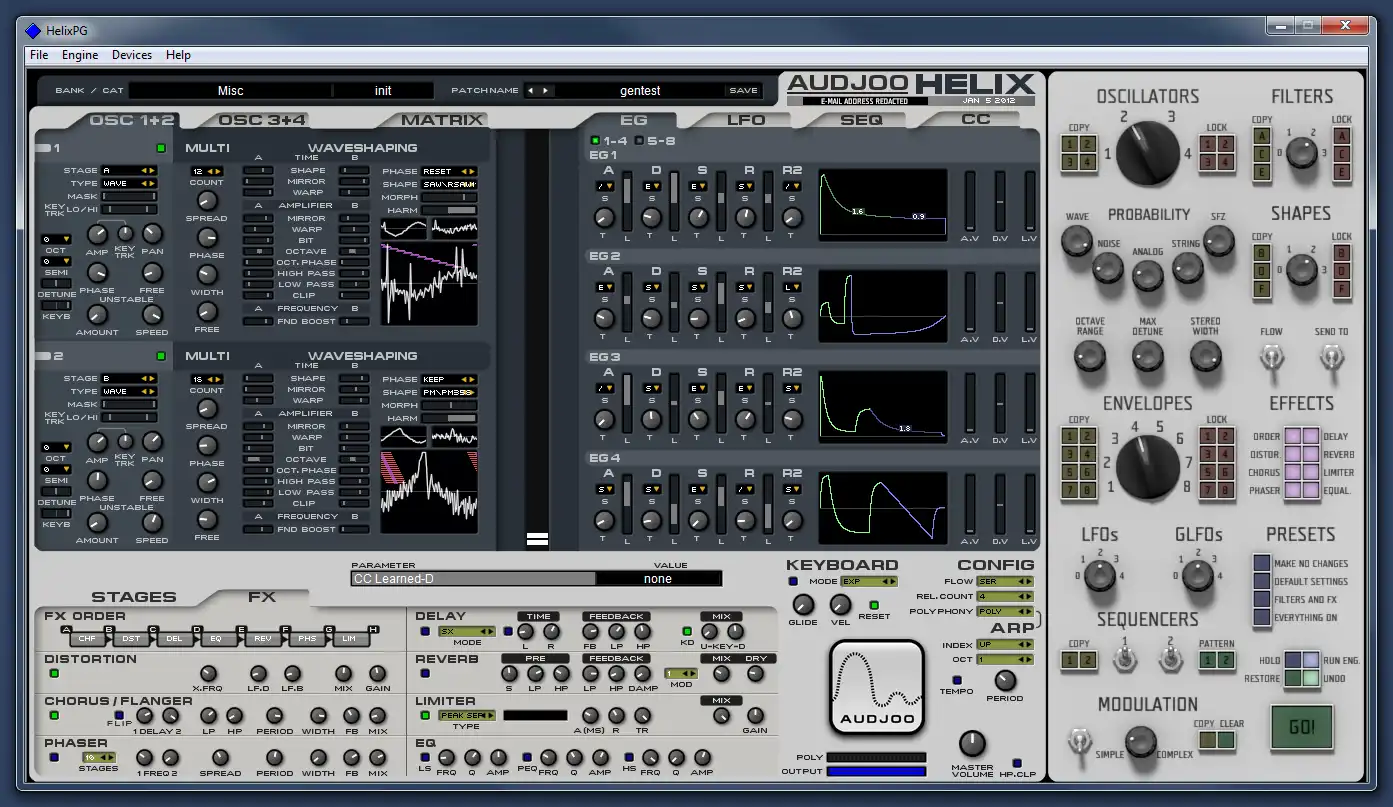
Task: Click oscillator 1 Pan knob
Action: pyautogui.click(x=152, y=234)
